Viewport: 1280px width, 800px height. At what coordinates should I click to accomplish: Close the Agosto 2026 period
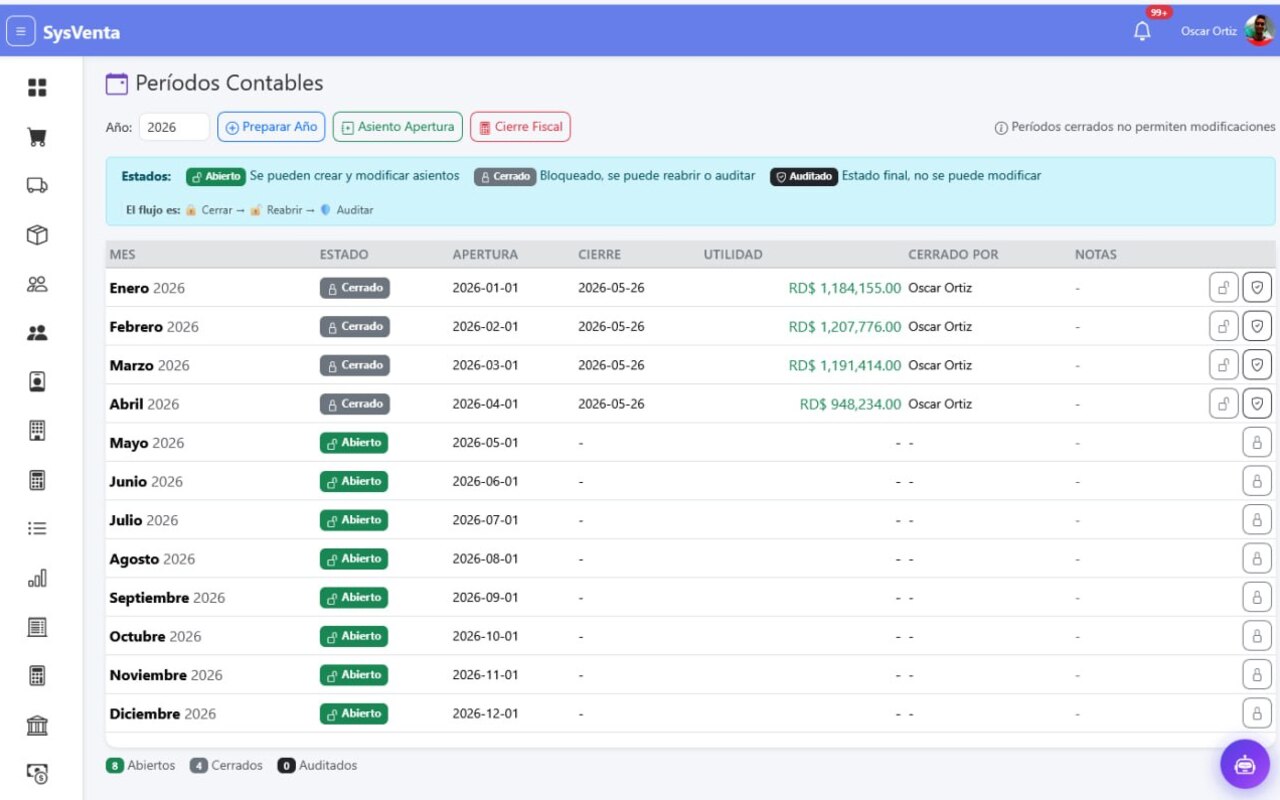click(1257, 558)
